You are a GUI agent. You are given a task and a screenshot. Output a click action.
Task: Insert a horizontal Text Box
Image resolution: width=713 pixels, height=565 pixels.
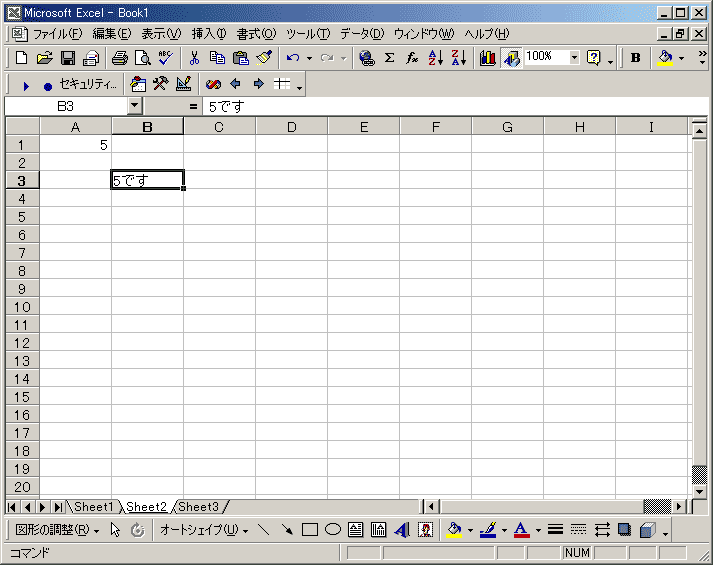tap(356, 530)
